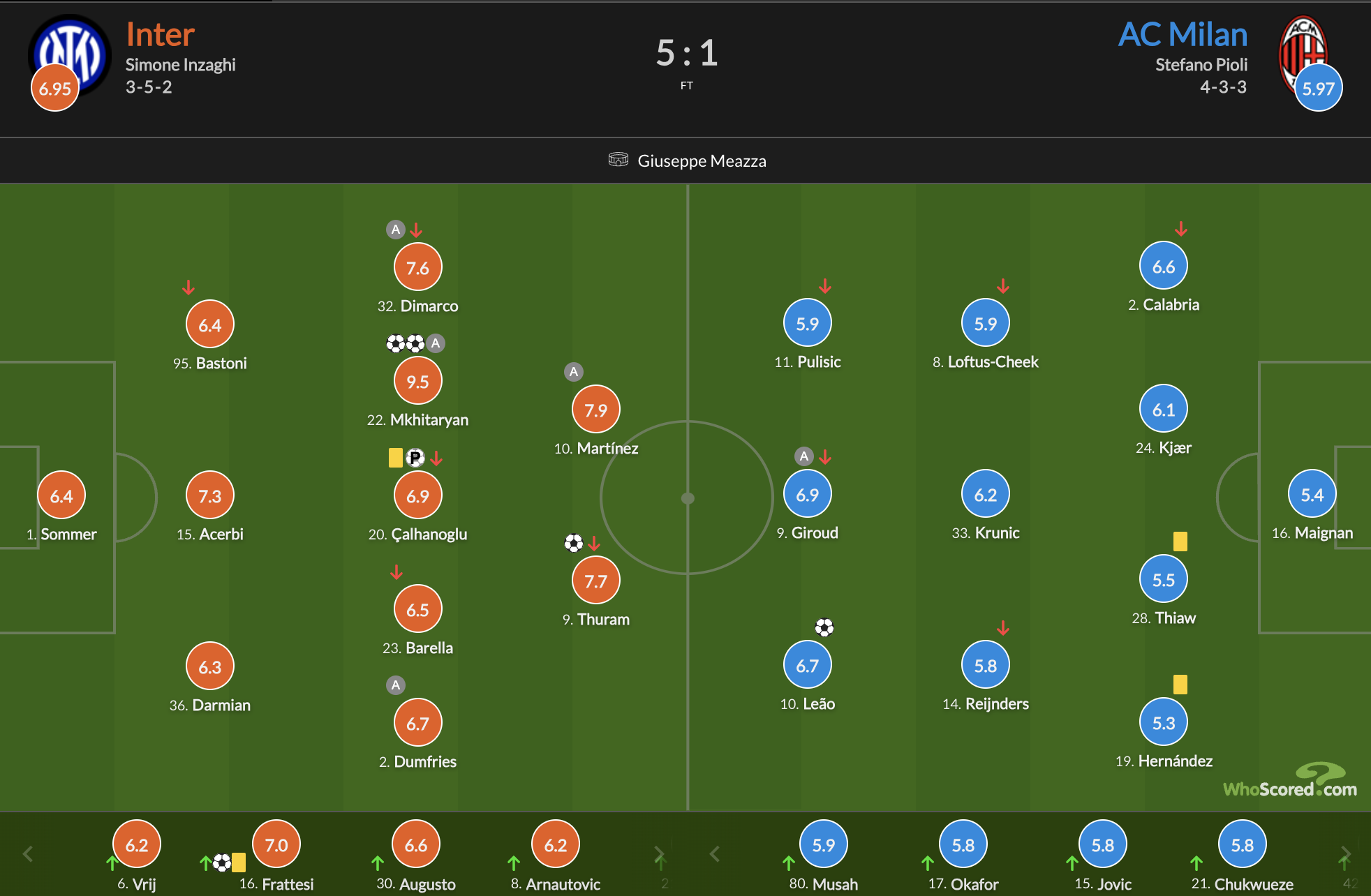Click the yellow card above Thiaw
The image size is (1371, 896).
click(1180, 542)
